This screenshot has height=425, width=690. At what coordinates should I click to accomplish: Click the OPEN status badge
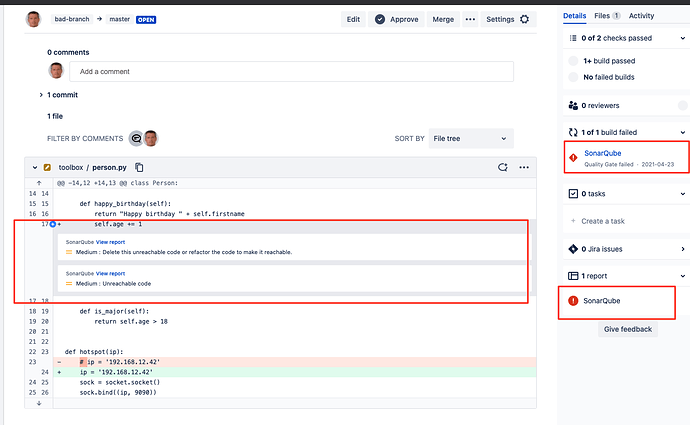point(146,20)
